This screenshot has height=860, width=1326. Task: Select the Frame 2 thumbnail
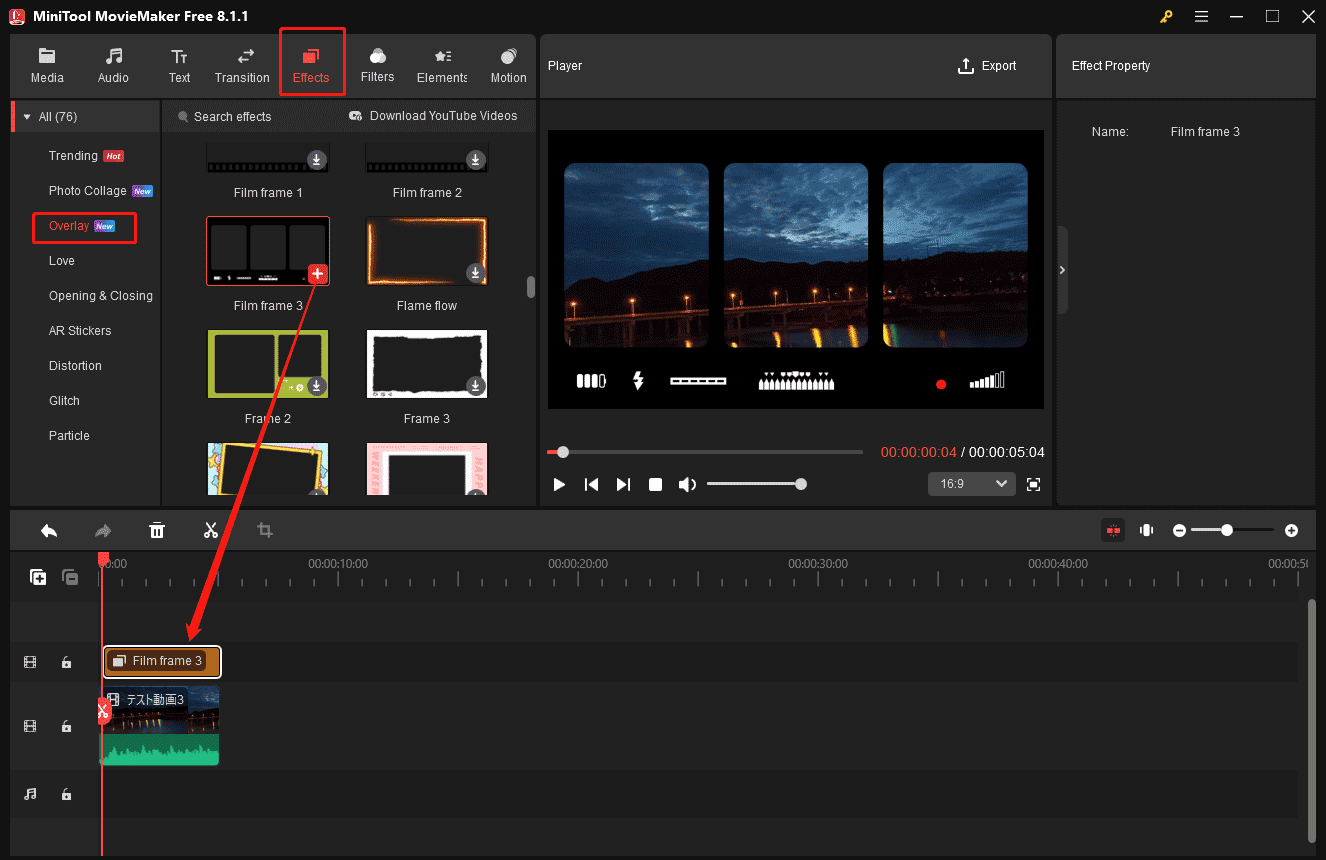[268, 364]
